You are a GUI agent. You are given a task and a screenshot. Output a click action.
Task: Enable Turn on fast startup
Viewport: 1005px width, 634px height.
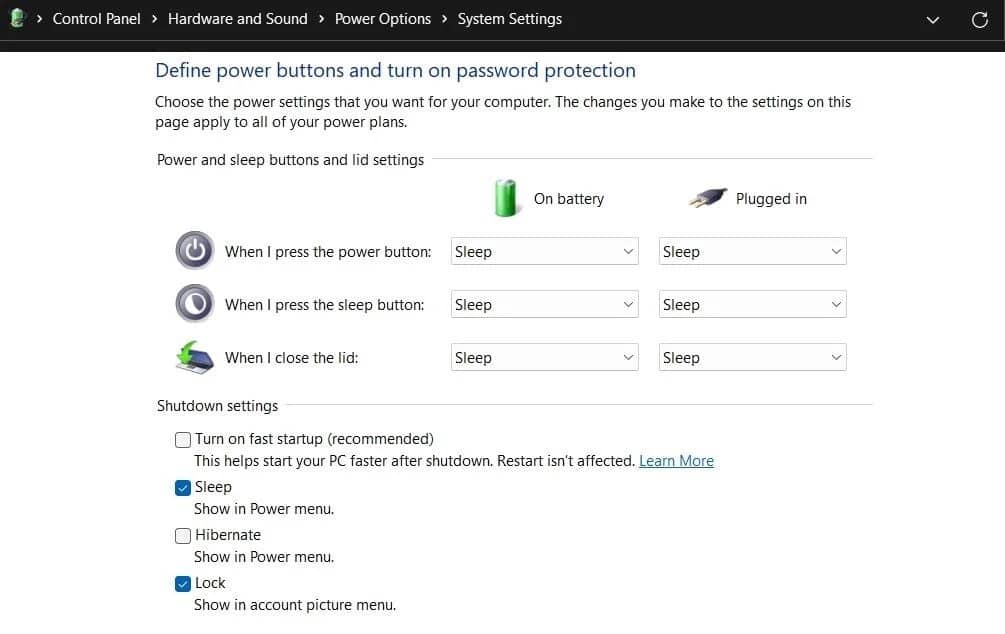[183, 439]
